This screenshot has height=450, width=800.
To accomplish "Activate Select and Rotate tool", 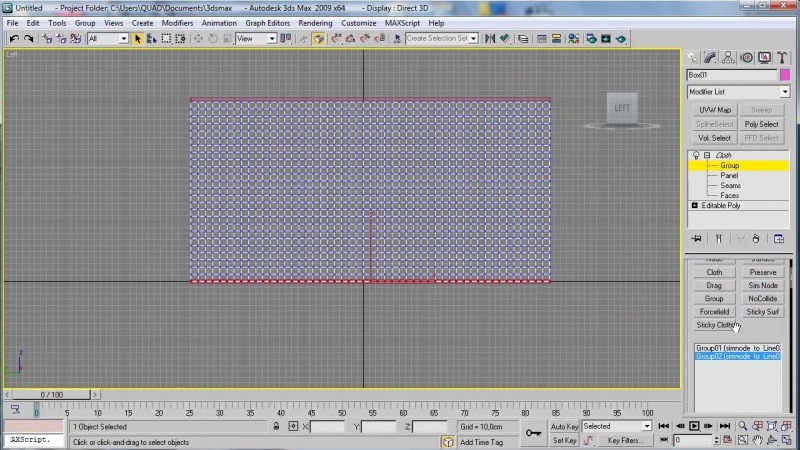I will point(213,39).
